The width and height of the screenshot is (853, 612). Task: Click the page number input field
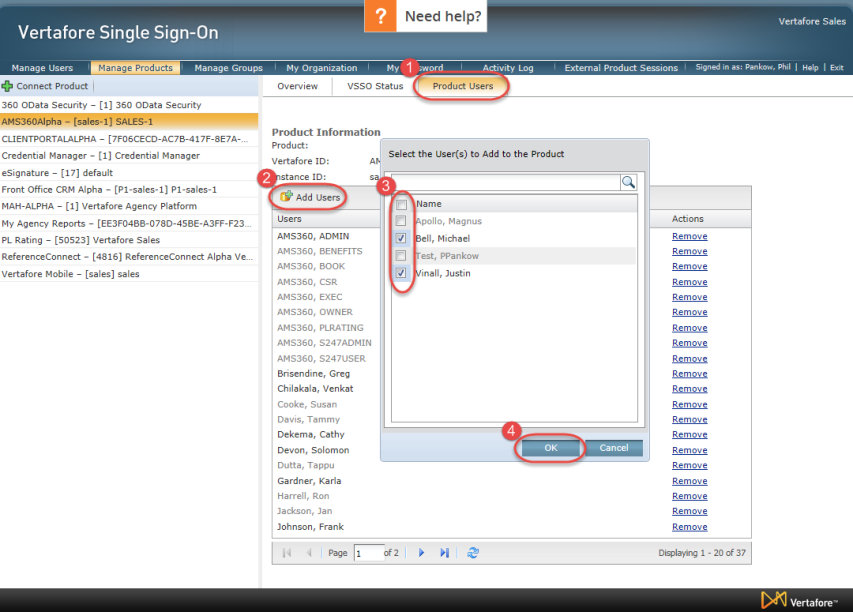(368, 553)
